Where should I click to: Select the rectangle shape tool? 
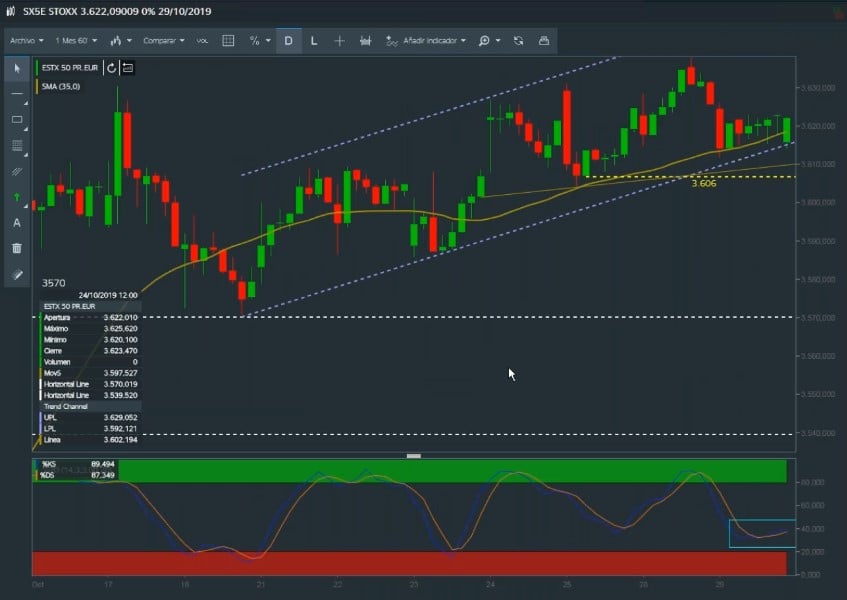point(17,120)
